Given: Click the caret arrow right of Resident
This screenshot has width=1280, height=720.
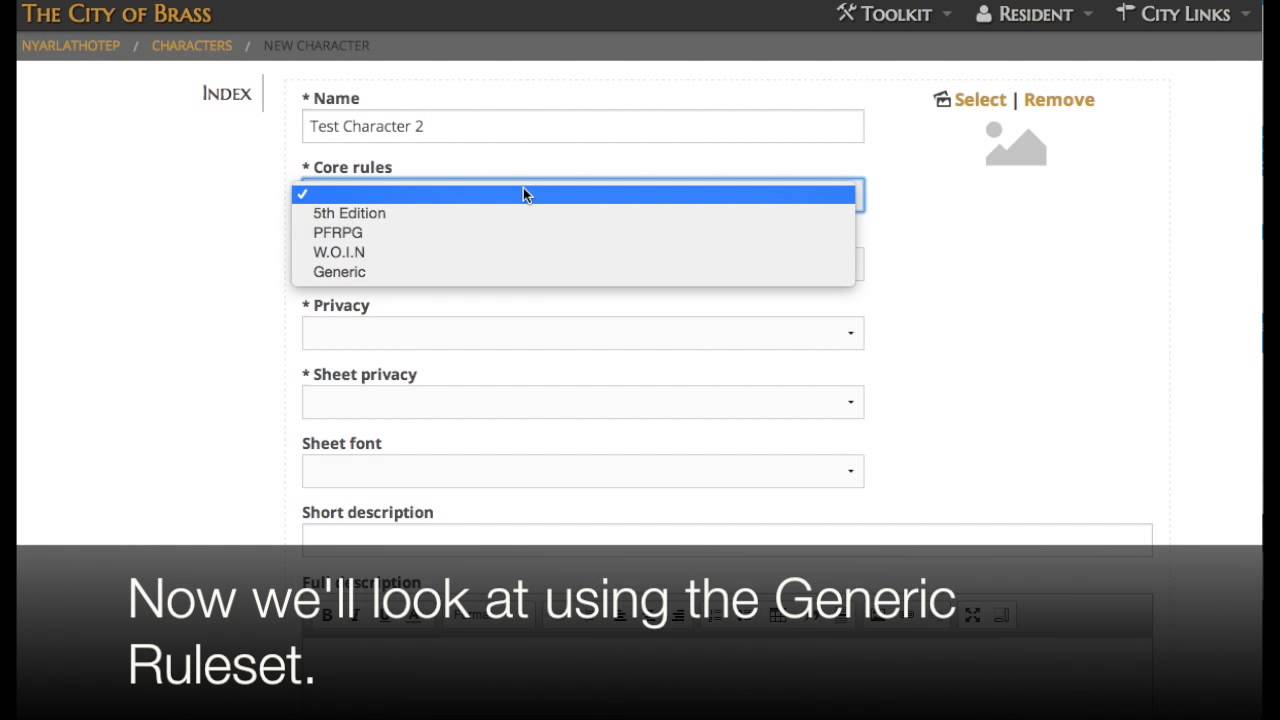Looking at the screenshot, I should 1089,14.
